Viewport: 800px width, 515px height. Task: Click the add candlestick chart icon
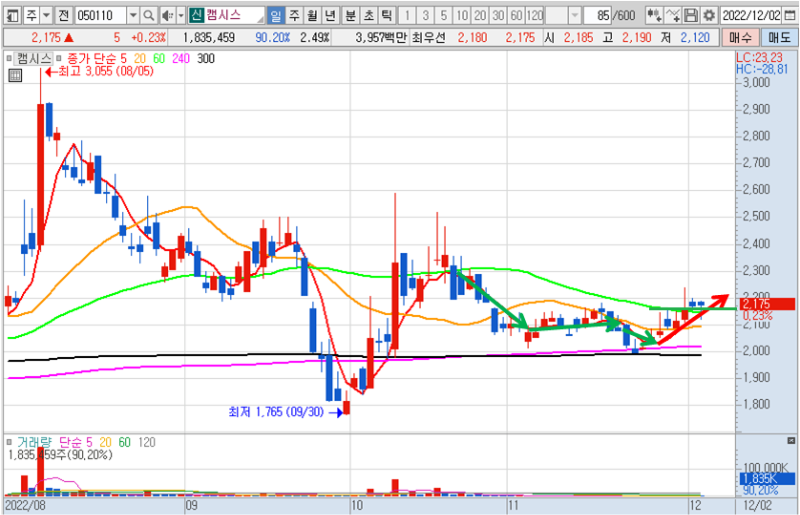pyautogui.click(x=654, y=16)
